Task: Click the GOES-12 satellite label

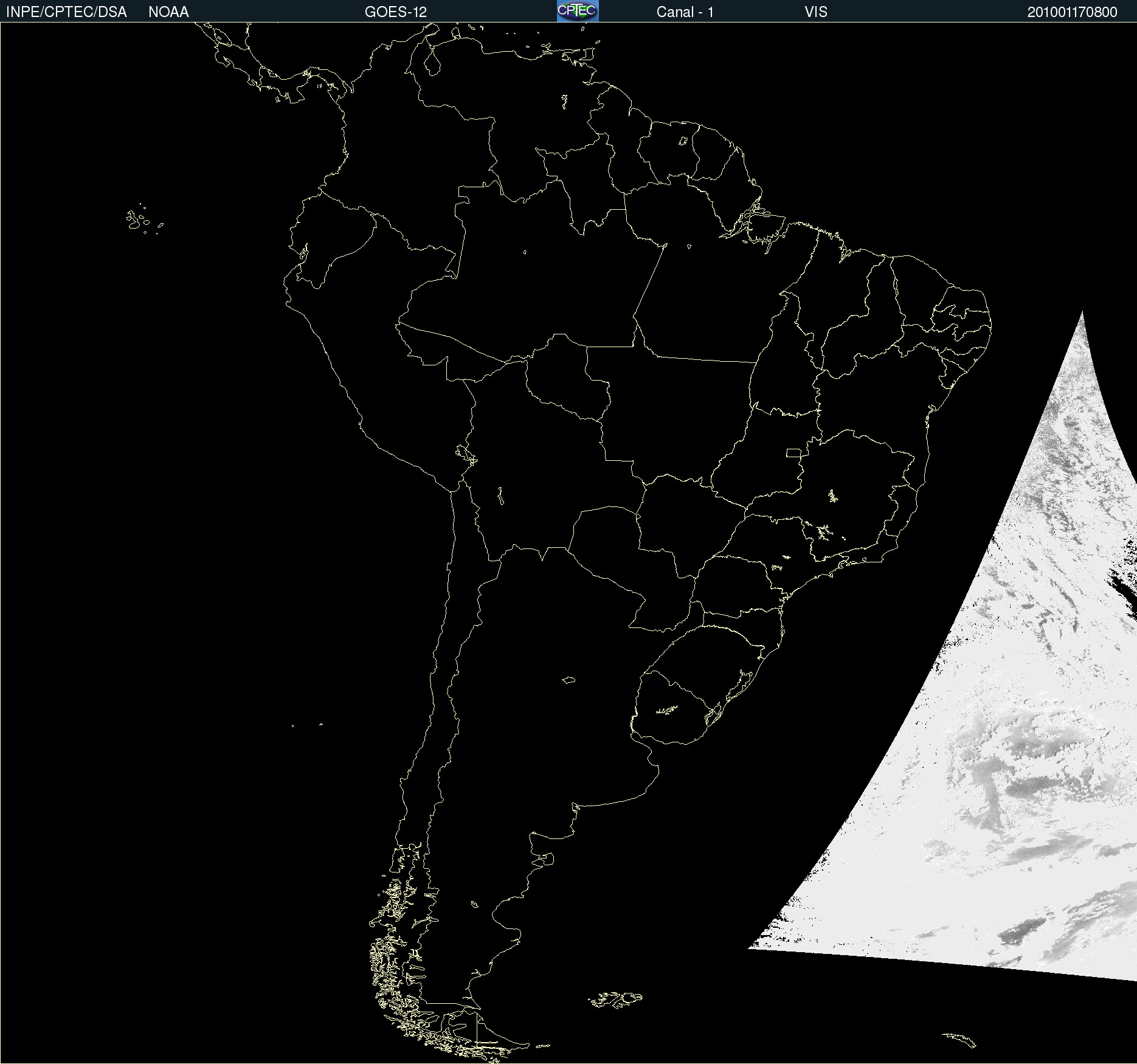Action: coord(396,12)
